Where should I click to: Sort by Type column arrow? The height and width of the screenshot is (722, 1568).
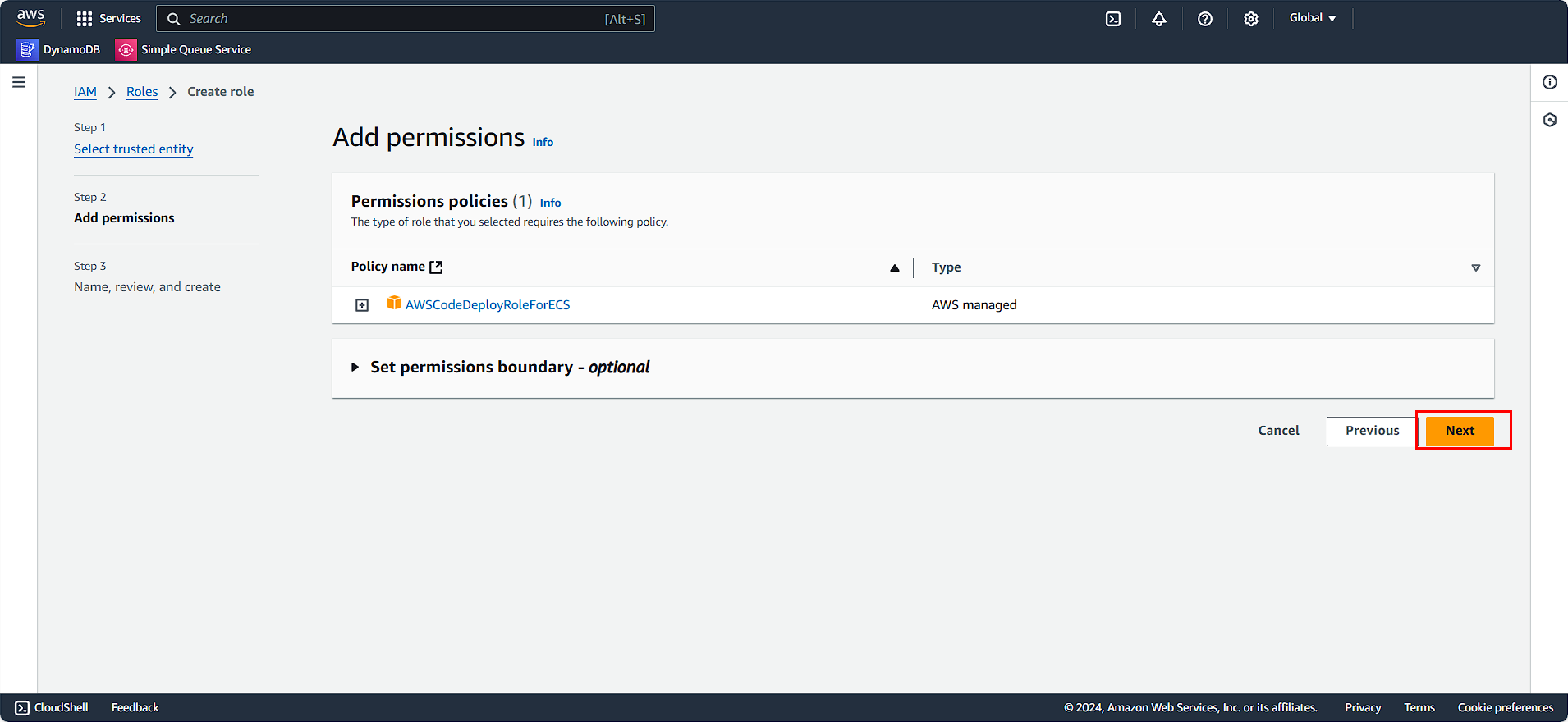click(x=1476, y=268)
